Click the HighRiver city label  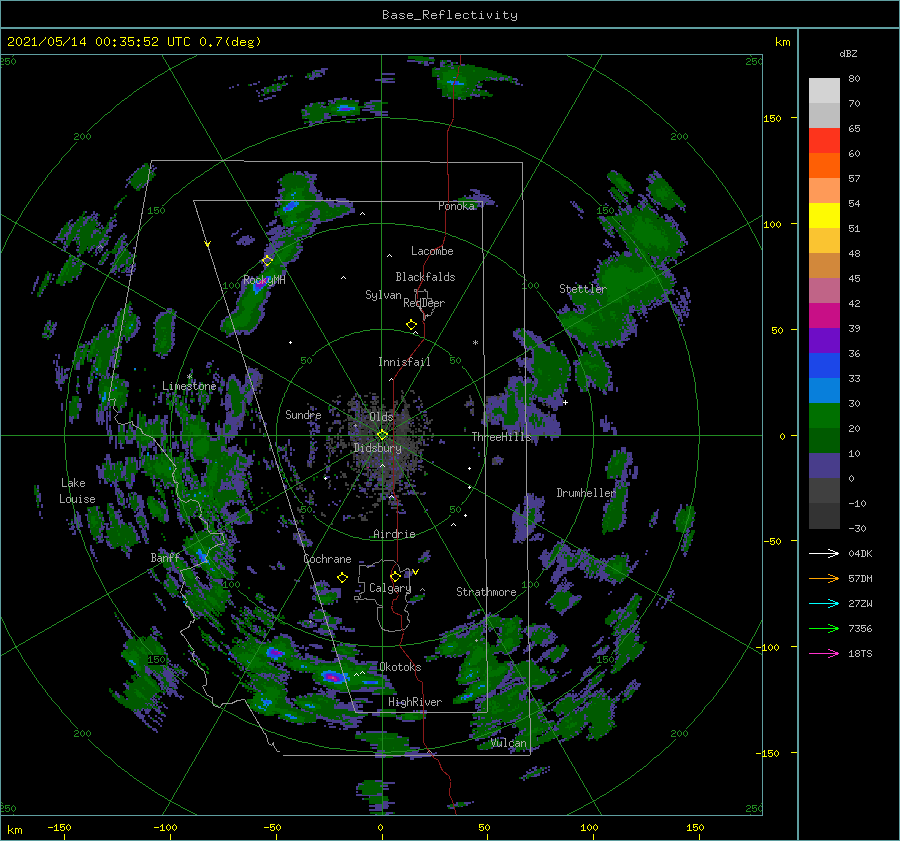(415, 702)
